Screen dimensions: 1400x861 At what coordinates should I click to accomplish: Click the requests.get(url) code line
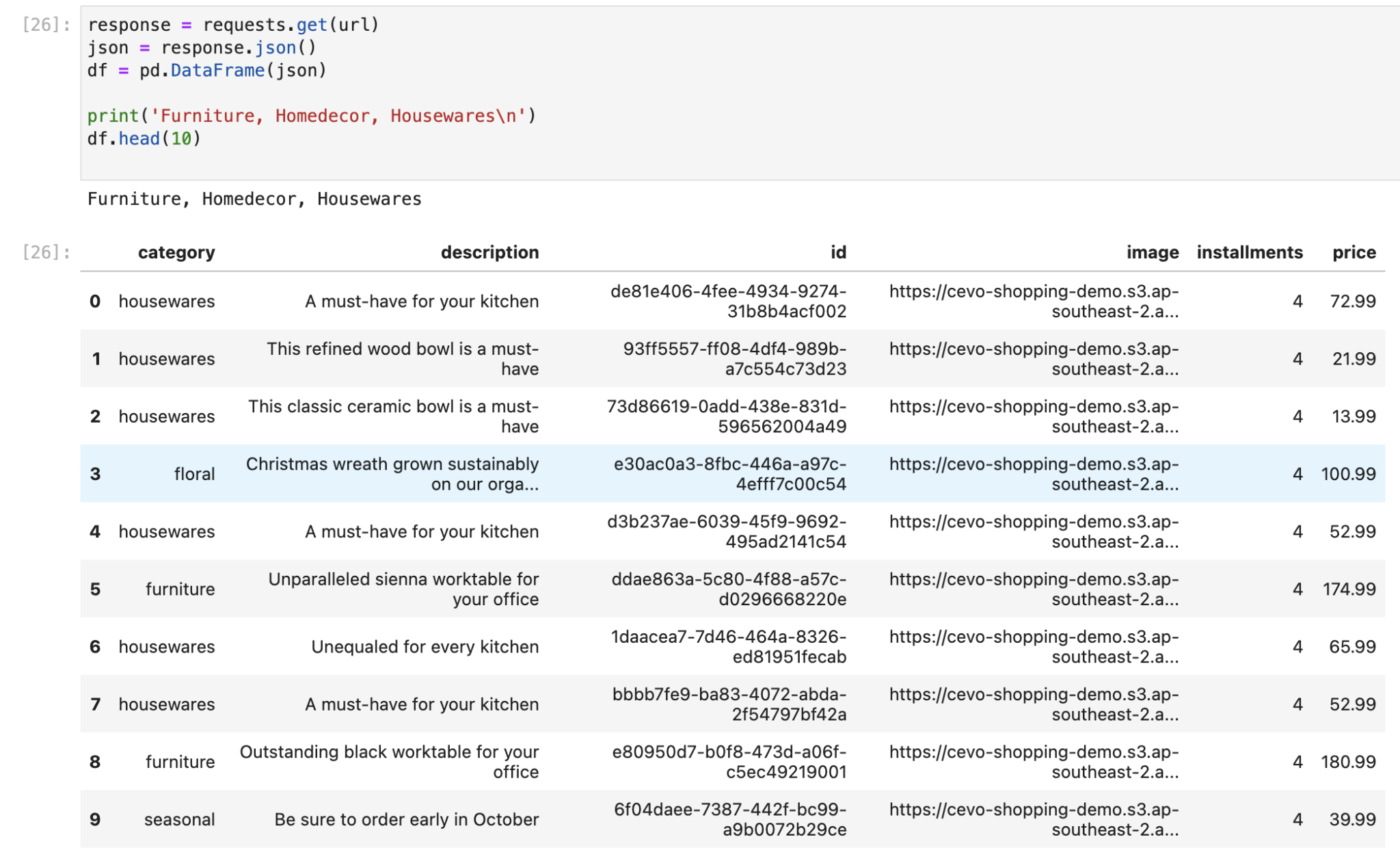[x=232, y=24]
